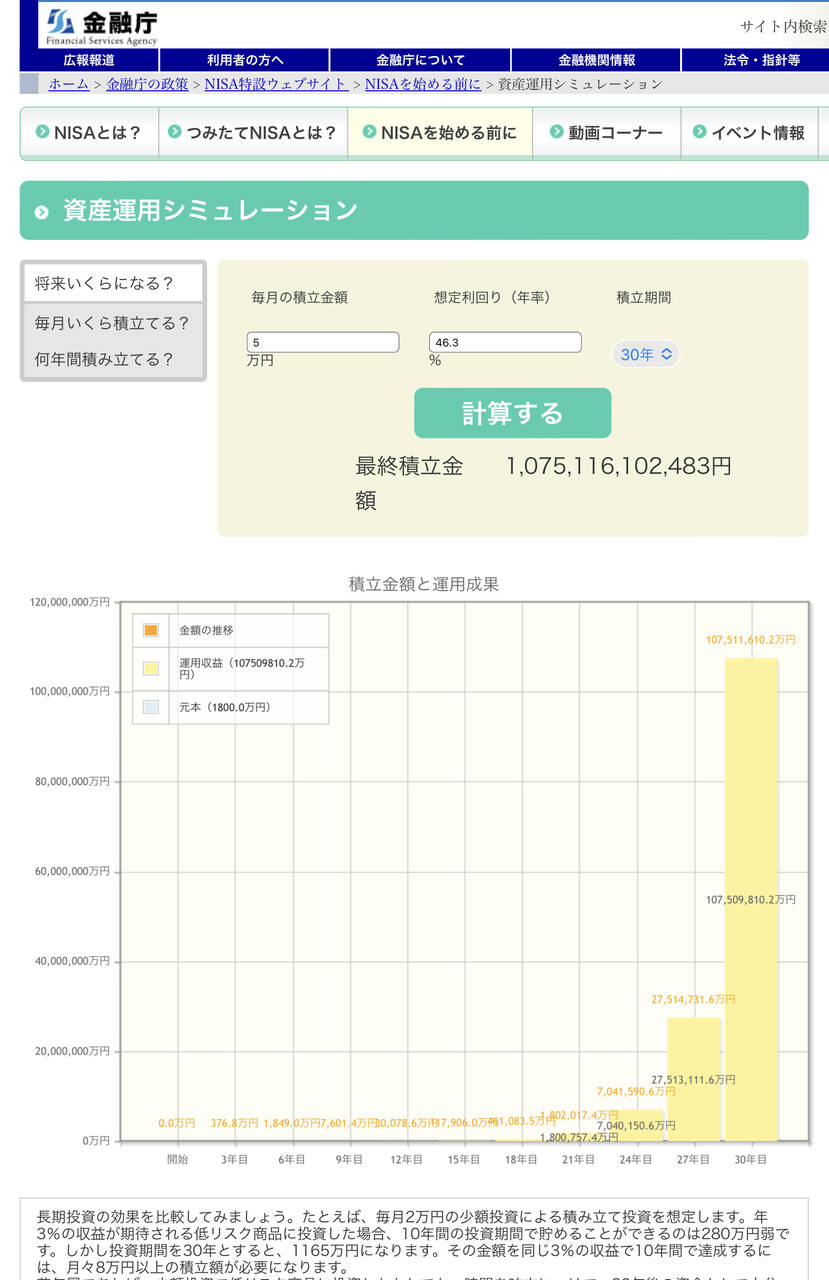The image size is (829, 1280).
Task: Click the 金融庁 Financial Services Agency logo
Action: [101, 26]
